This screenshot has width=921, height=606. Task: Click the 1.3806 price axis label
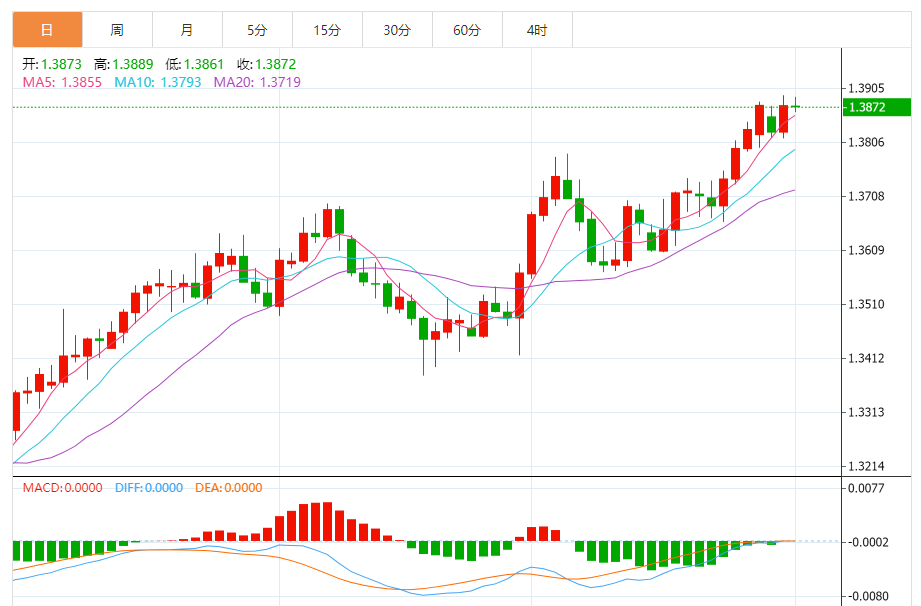tap(866, 142)
